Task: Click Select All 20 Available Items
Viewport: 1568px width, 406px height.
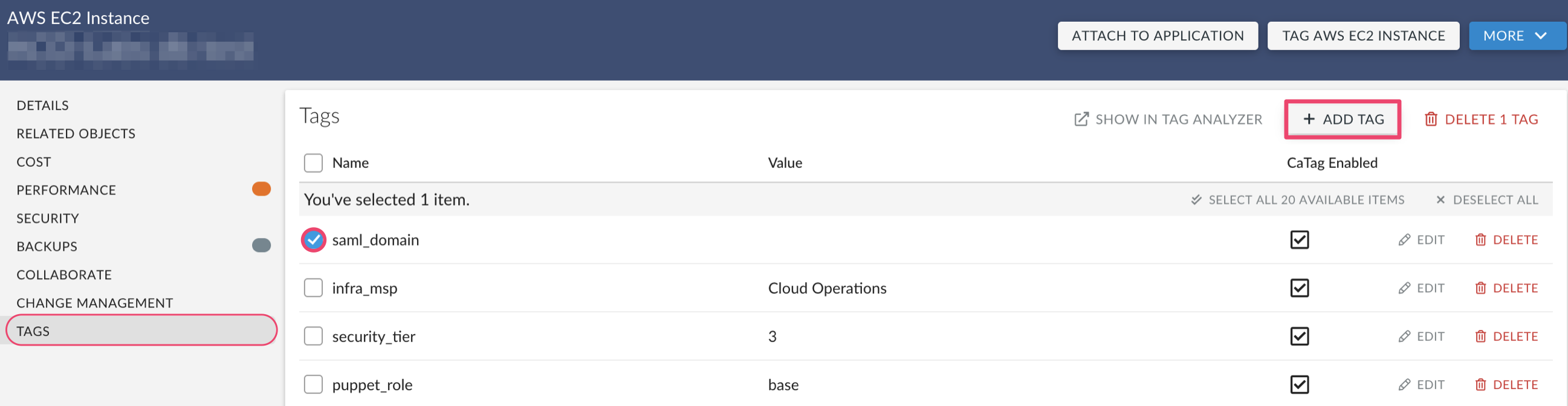Action: (x=1297, y=199)
